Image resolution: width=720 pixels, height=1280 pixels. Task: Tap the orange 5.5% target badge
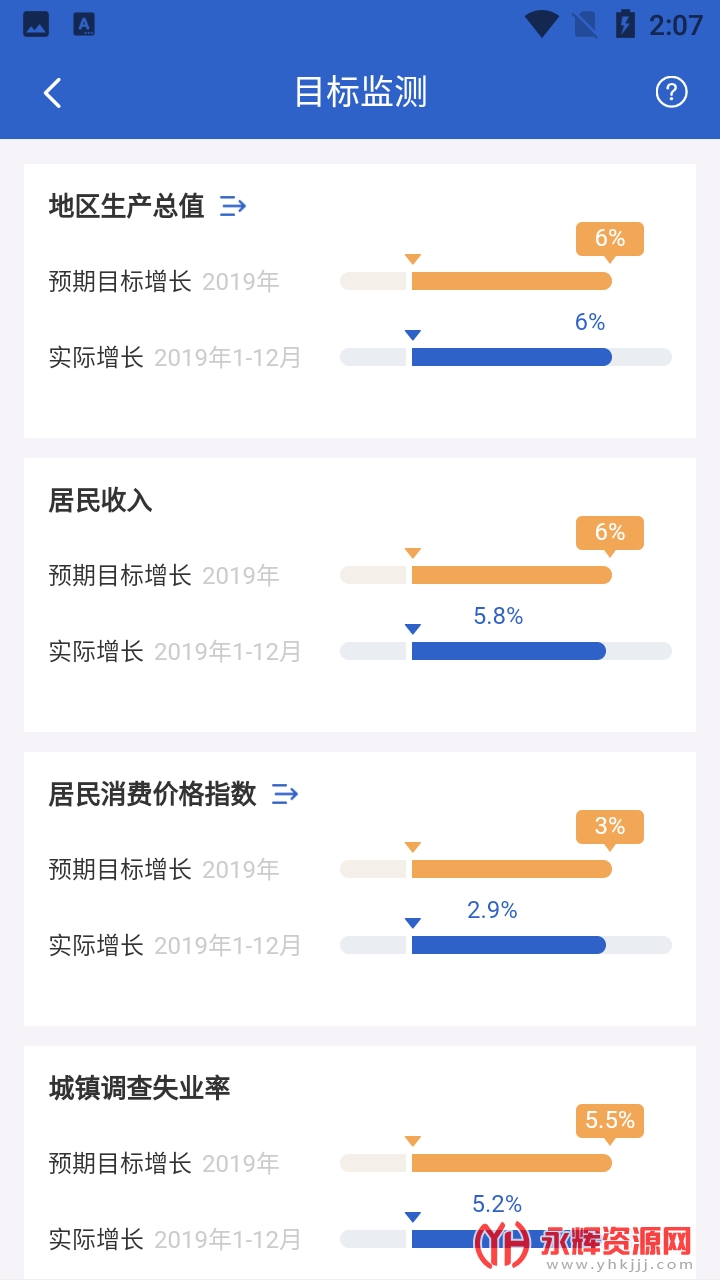(609, 1121)
